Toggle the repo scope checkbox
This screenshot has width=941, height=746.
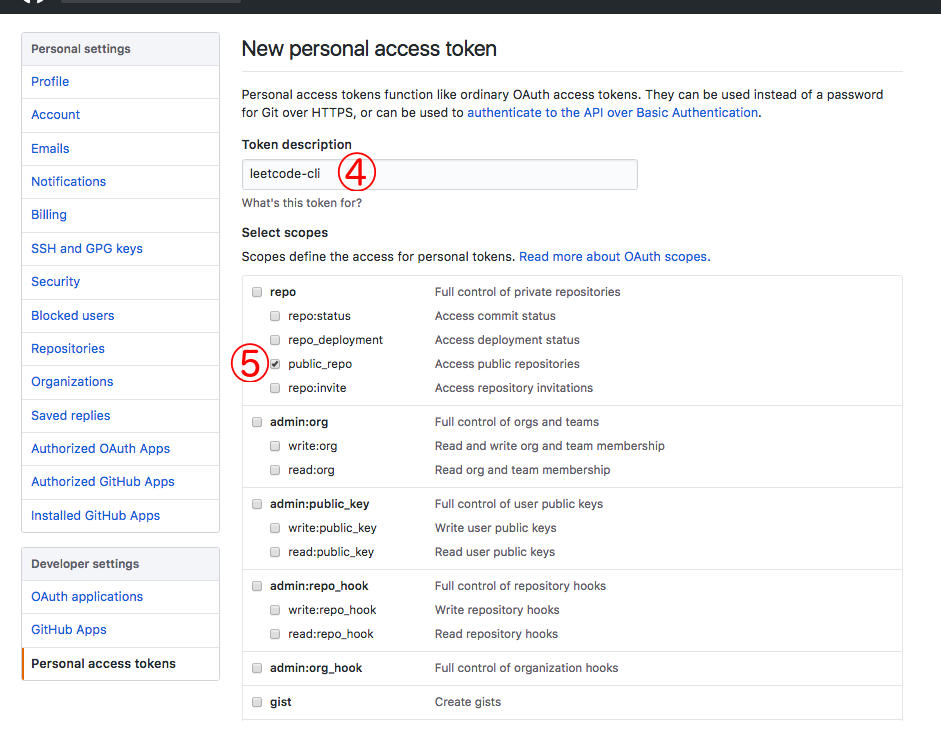point(257,292)
